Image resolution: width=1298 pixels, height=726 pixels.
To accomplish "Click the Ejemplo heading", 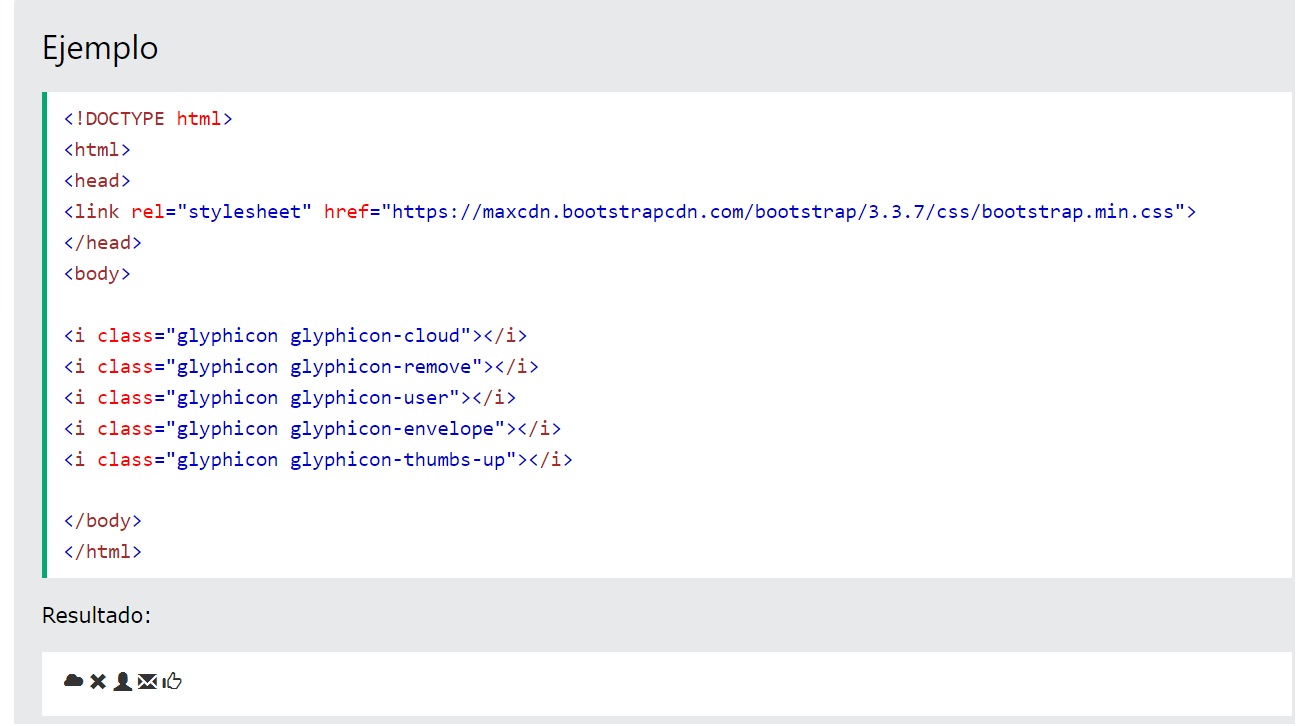I will (x=100, y=48).
